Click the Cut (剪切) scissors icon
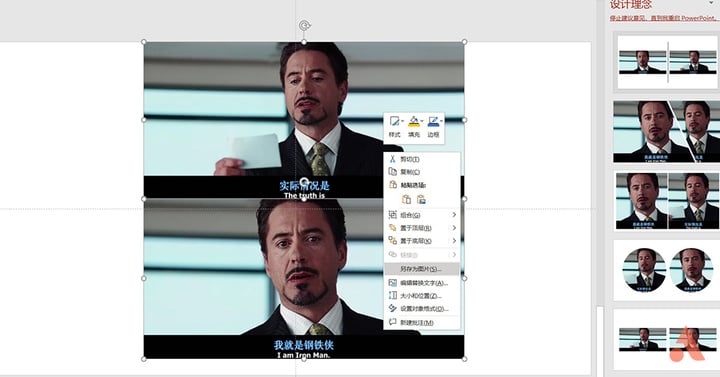The image size is (720, 377). point(392,159)
